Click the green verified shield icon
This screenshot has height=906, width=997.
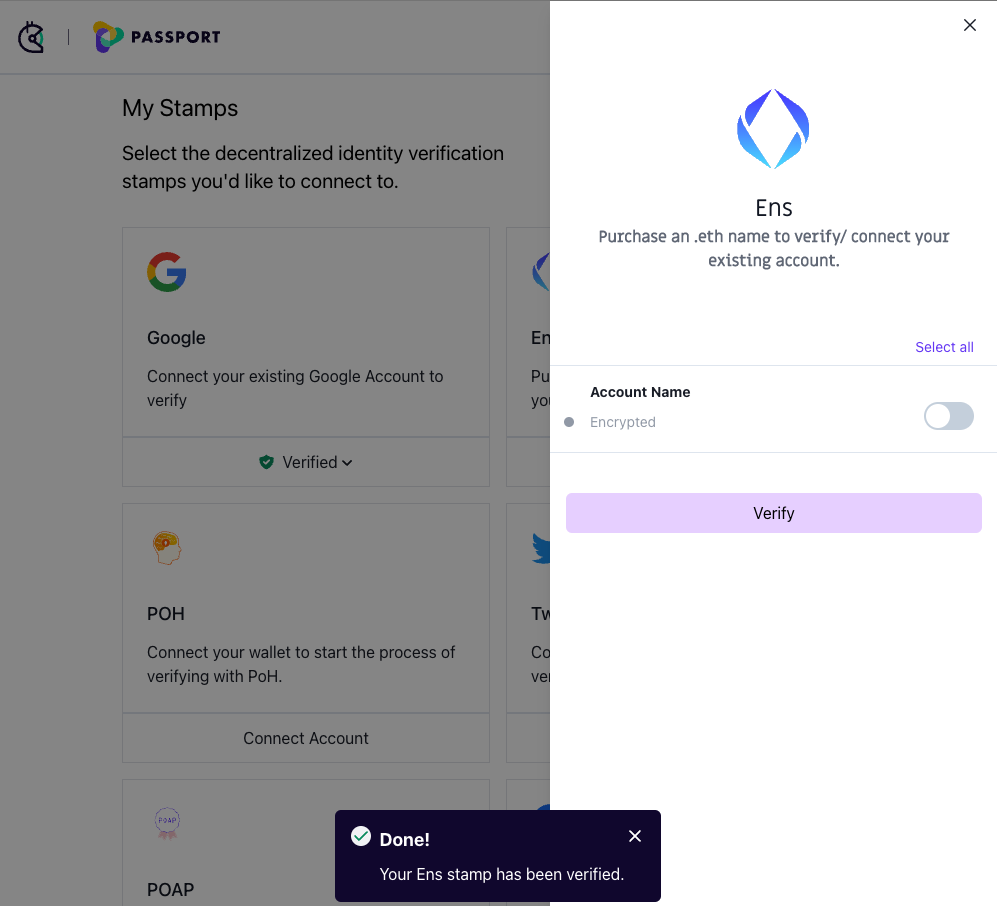coord(266,462)
